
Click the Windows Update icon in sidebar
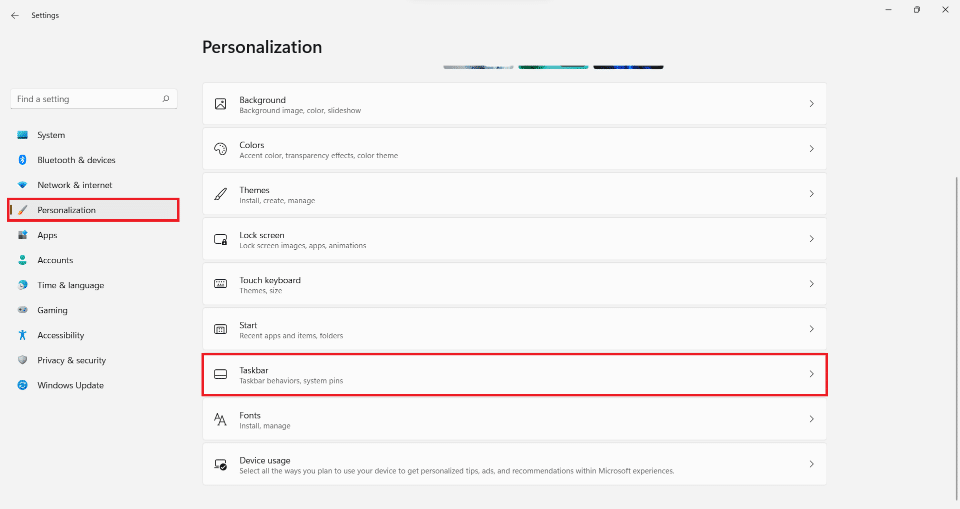click(x=22, y=385)
